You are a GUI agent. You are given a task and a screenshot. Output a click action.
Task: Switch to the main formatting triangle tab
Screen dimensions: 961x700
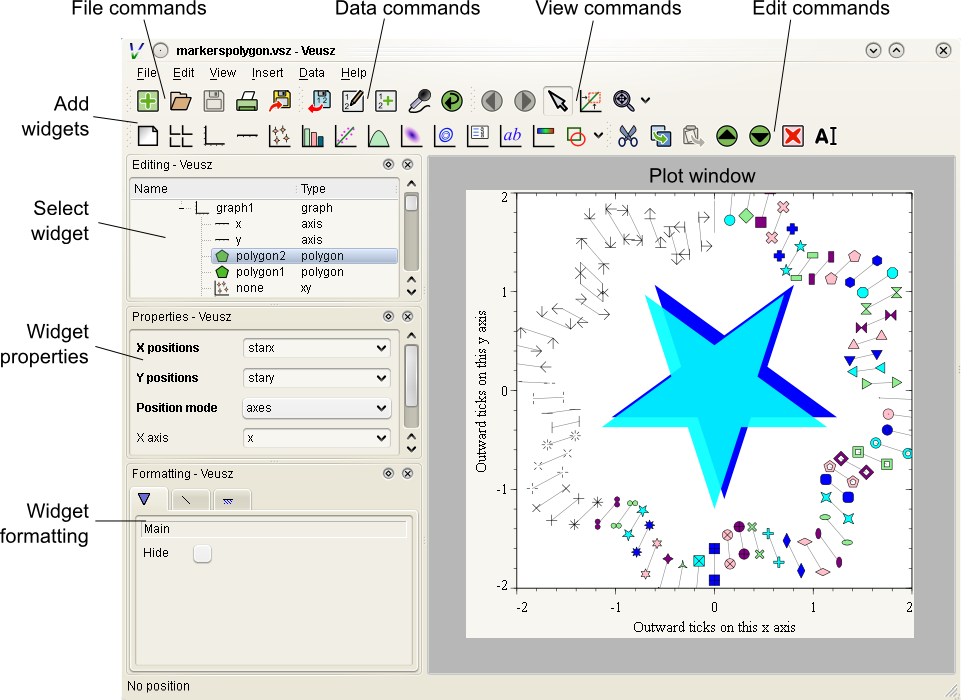[x=148, y=500]
